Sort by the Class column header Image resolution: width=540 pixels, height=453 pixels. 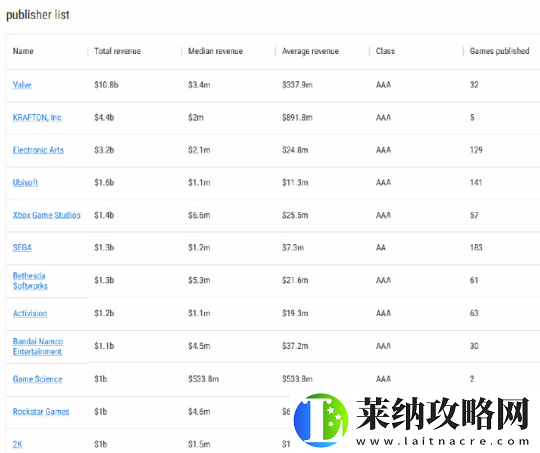[385, 51]
